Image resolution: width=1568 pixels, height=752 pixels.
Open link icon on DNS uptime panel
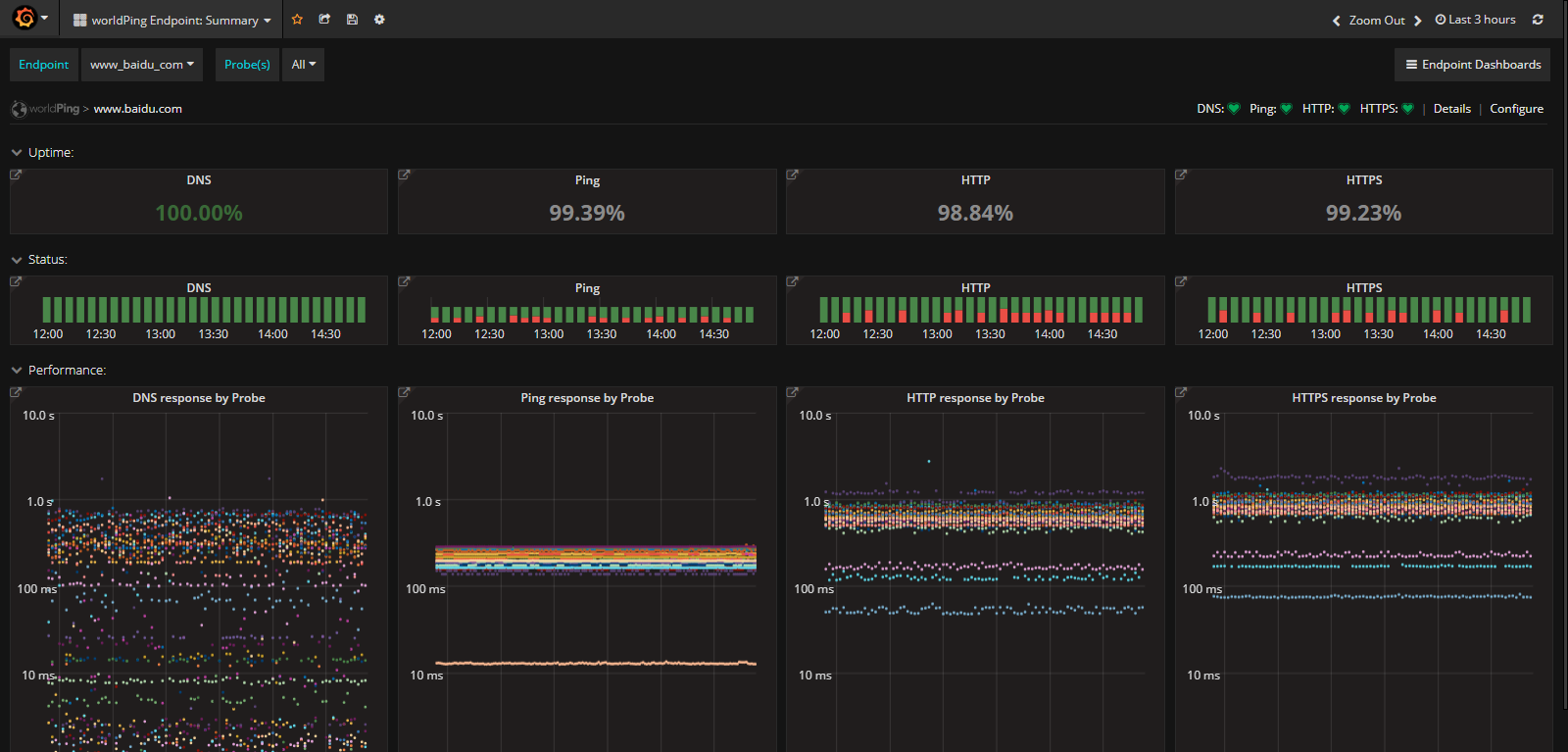pos(16,175)
